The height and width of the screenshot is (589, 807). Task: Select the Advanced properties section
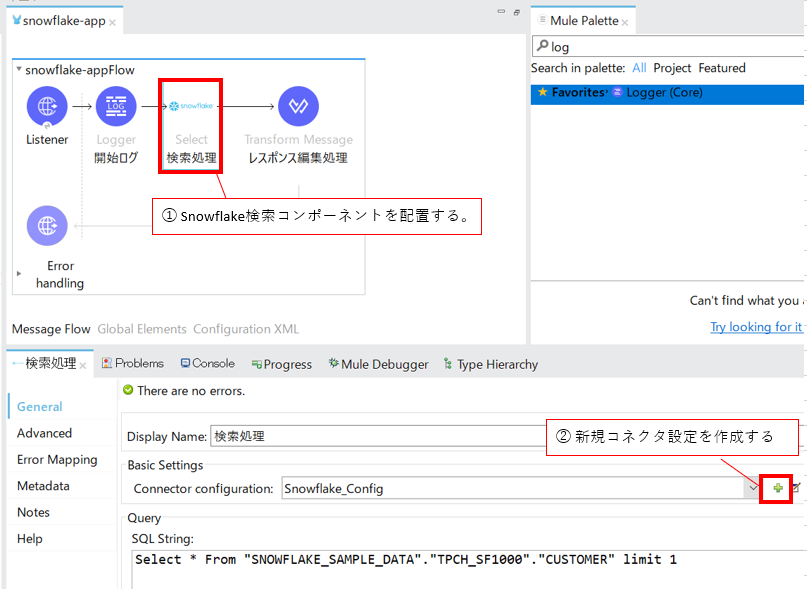pos(45,433)
